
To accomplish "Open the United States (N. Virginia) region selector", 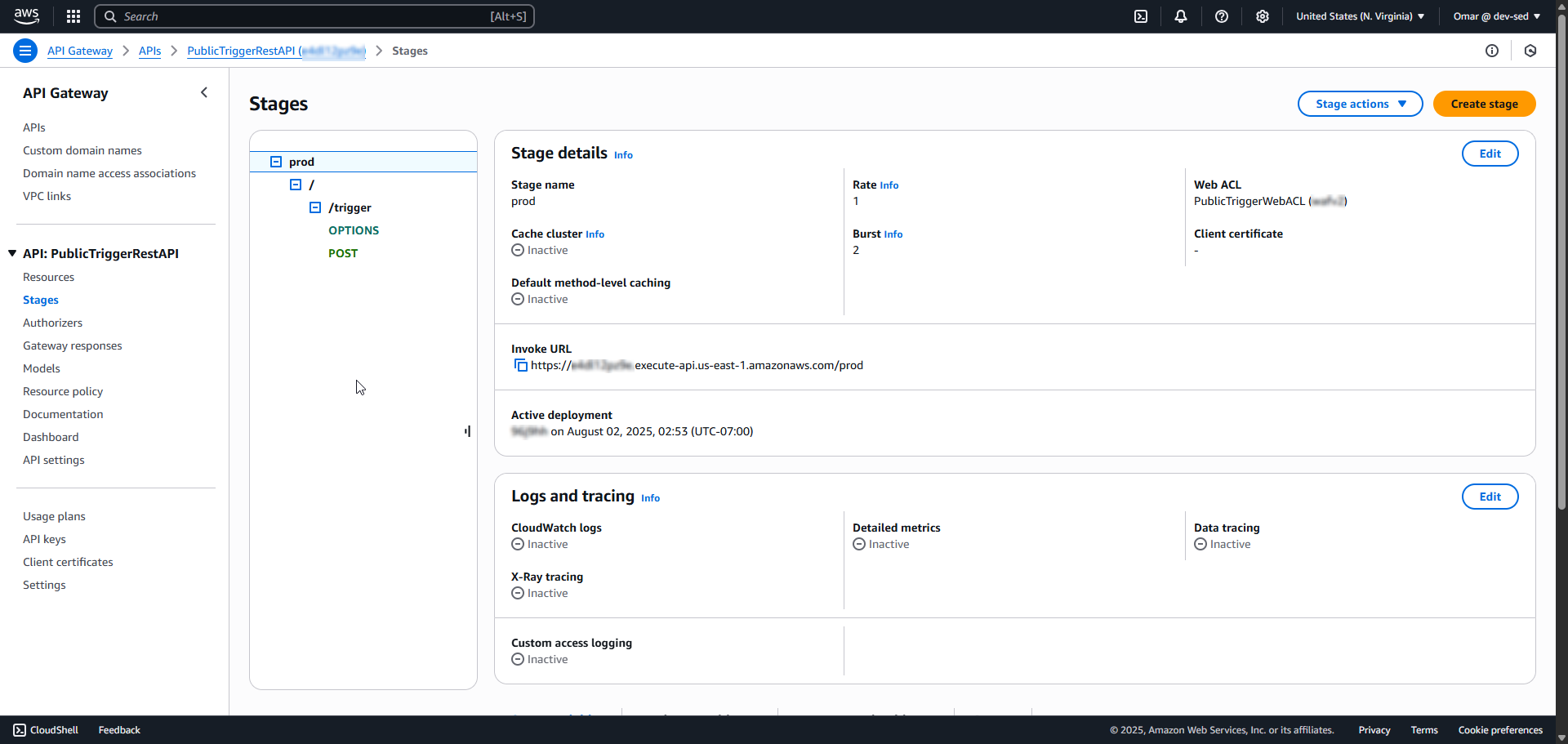I will pos(1360,16).
